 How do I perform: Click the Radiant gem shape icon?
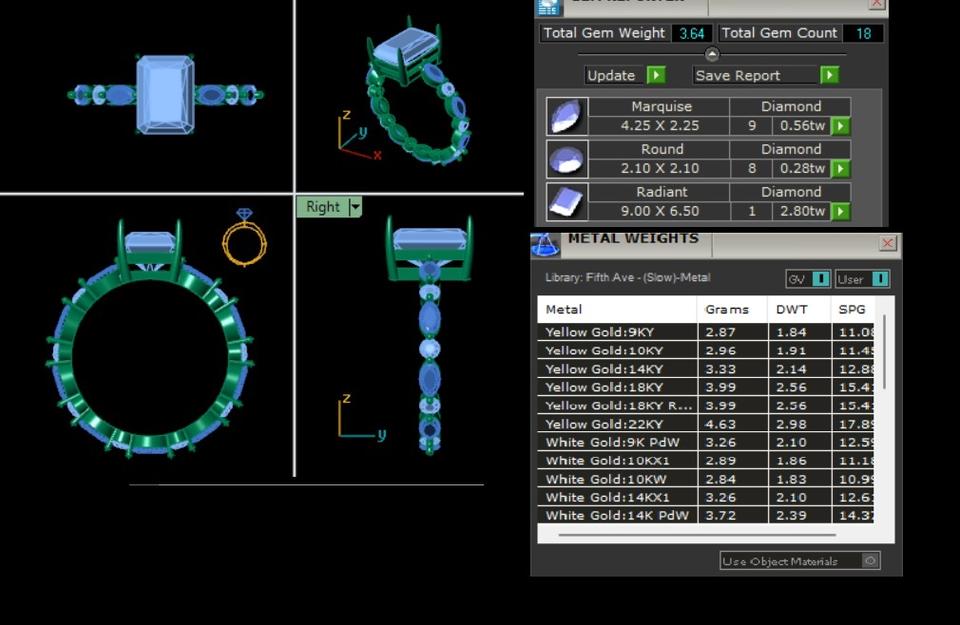coord(566,202)
